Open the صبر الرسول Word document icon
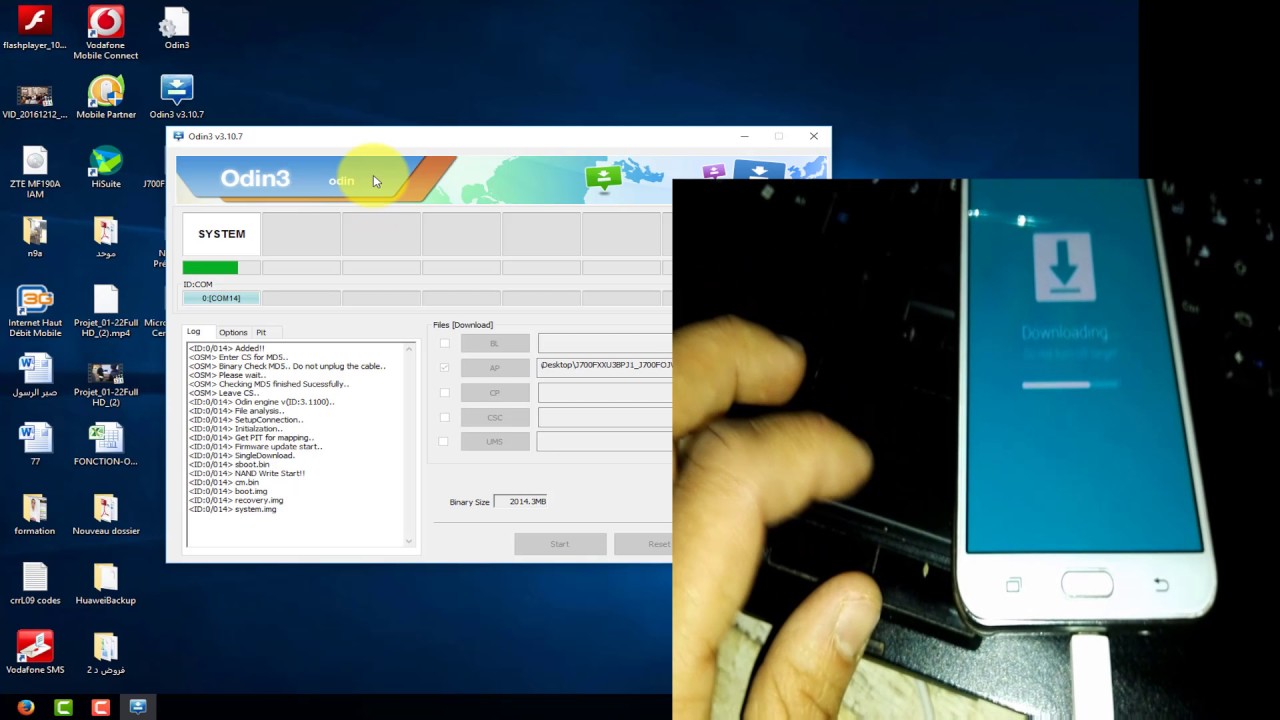 pyautogui.click(x=35, y=376)
